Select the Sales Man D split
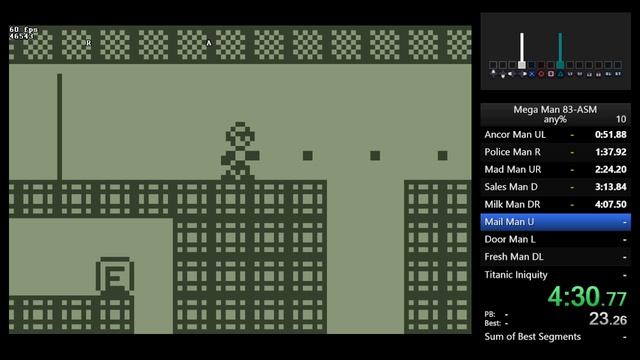Image resolution: width=640 pixels, height=360 pixels. [x=556, y=187]
